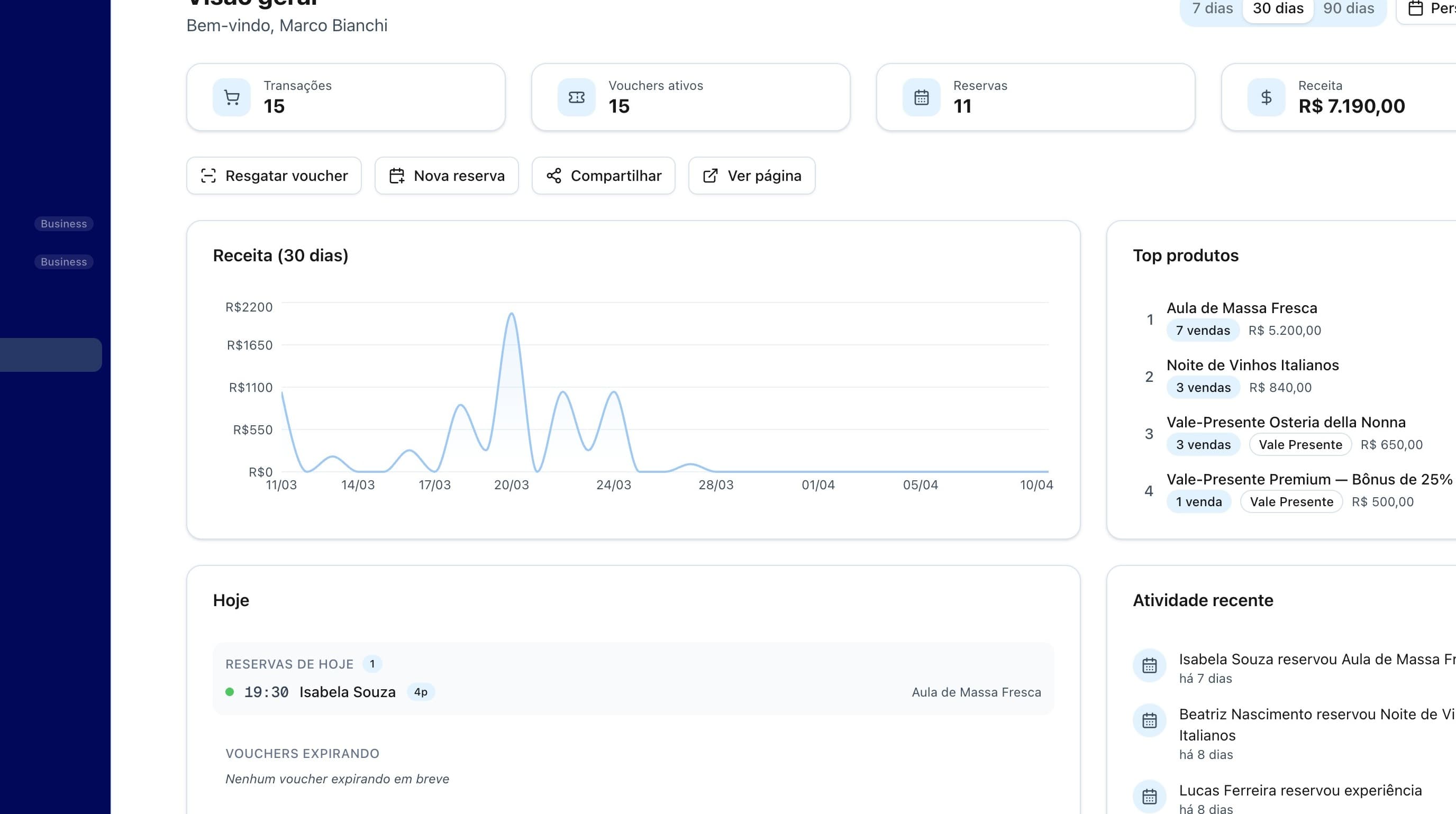Click Vale-Presente Premium — Bônus de 25%
1456x814 pixels.
pos(1309,479)
